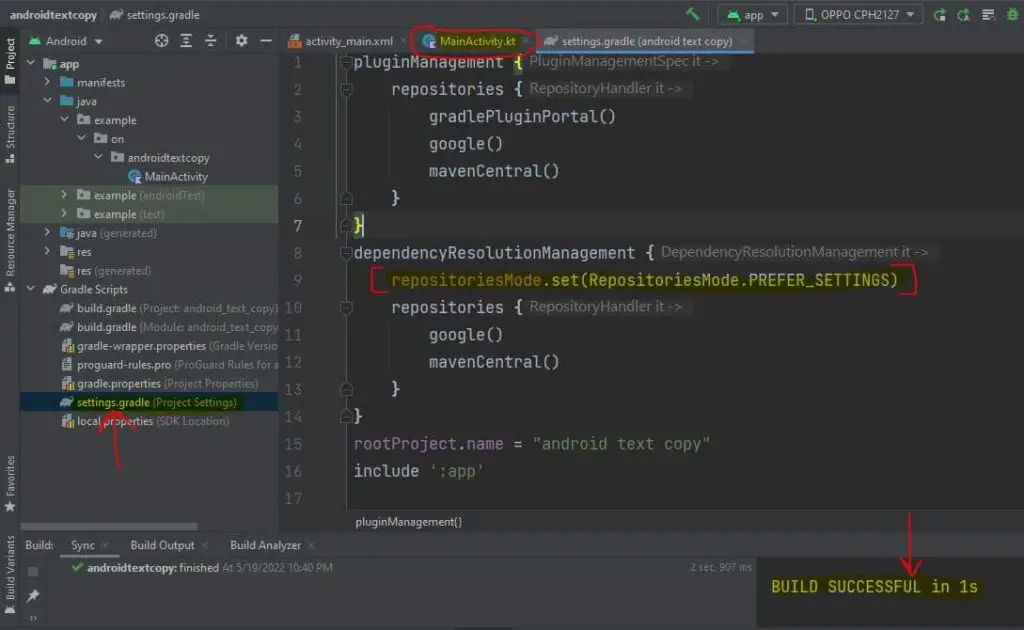Click the Pin Tab icon in Build panel

click(x=33, y=595)
